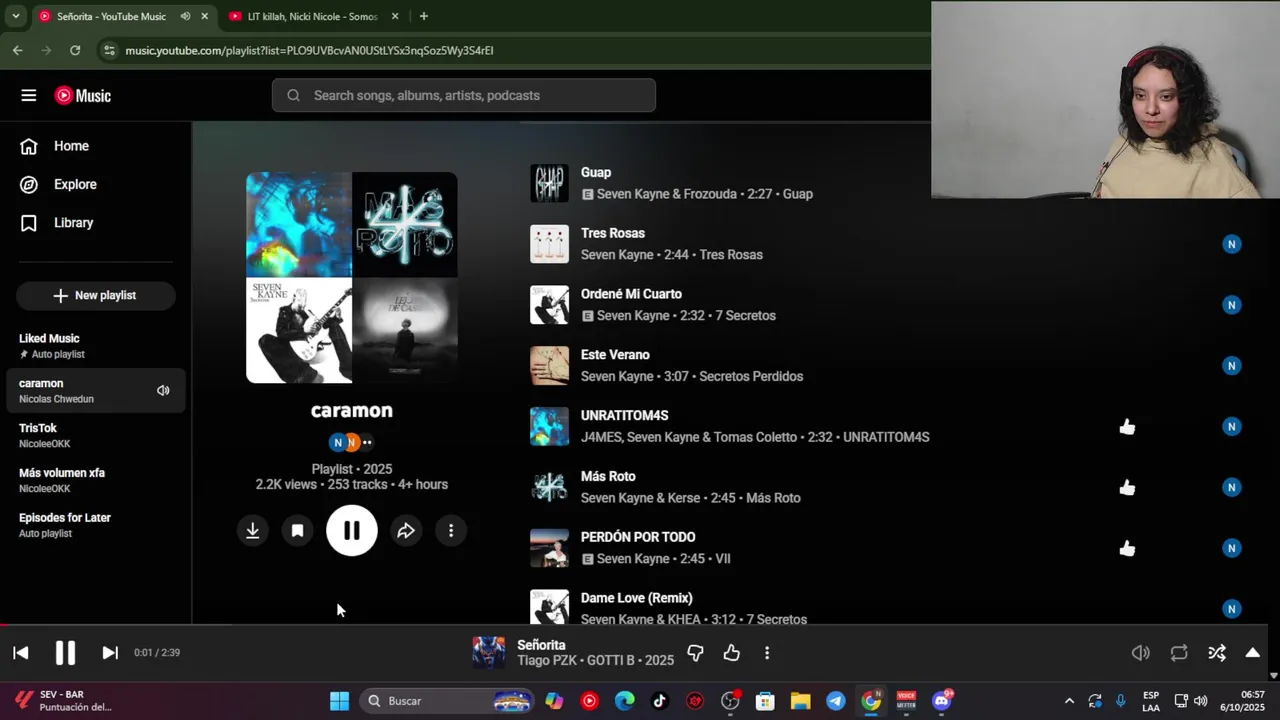Open Microsoft Edge from the taskbar
Screen dimensions: 1280x720
pyautogui.click(x=625, y=701)
